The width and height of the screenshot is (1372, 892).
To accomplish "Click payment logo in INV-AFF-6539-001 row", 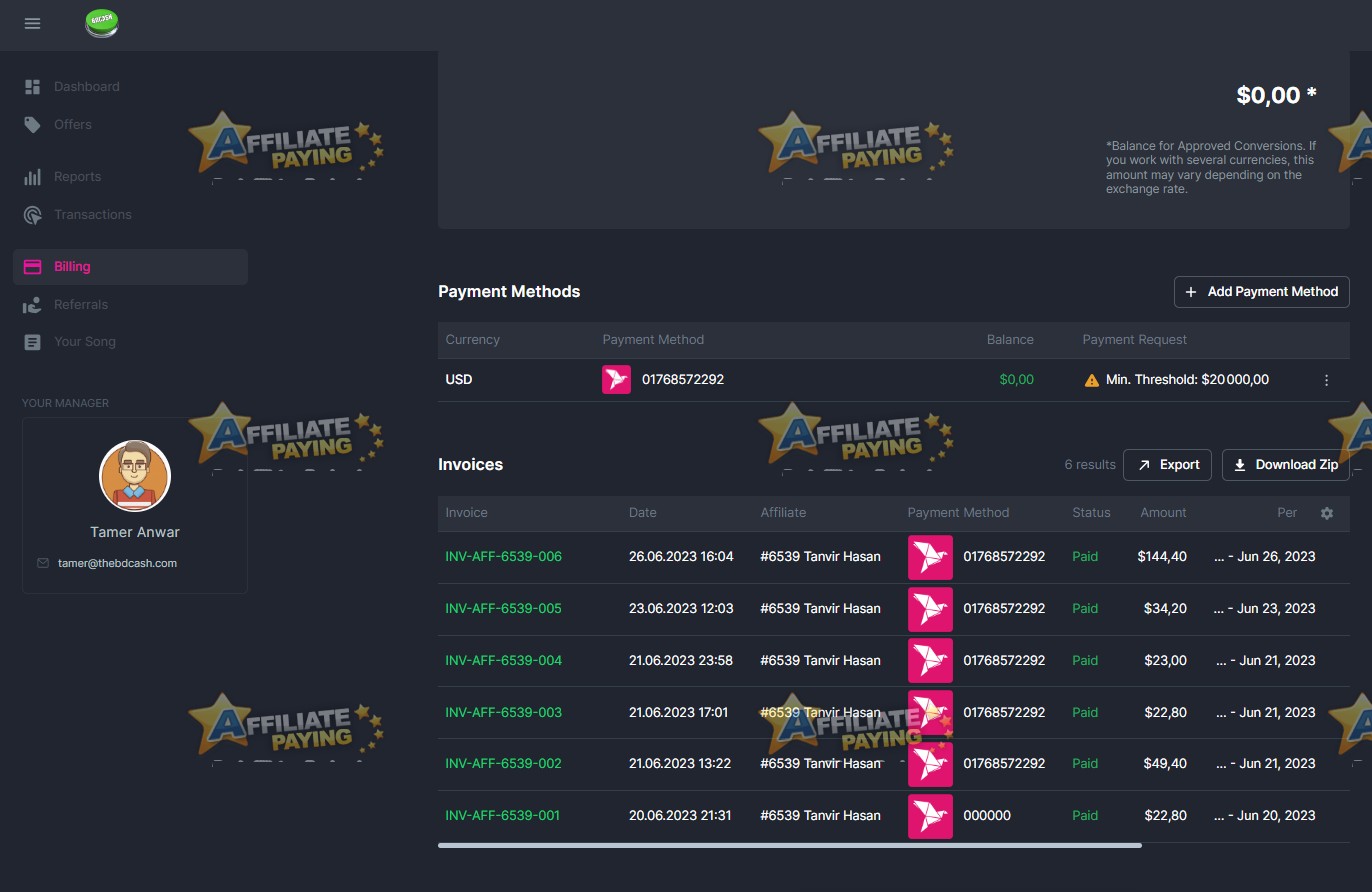I will 930,816.
